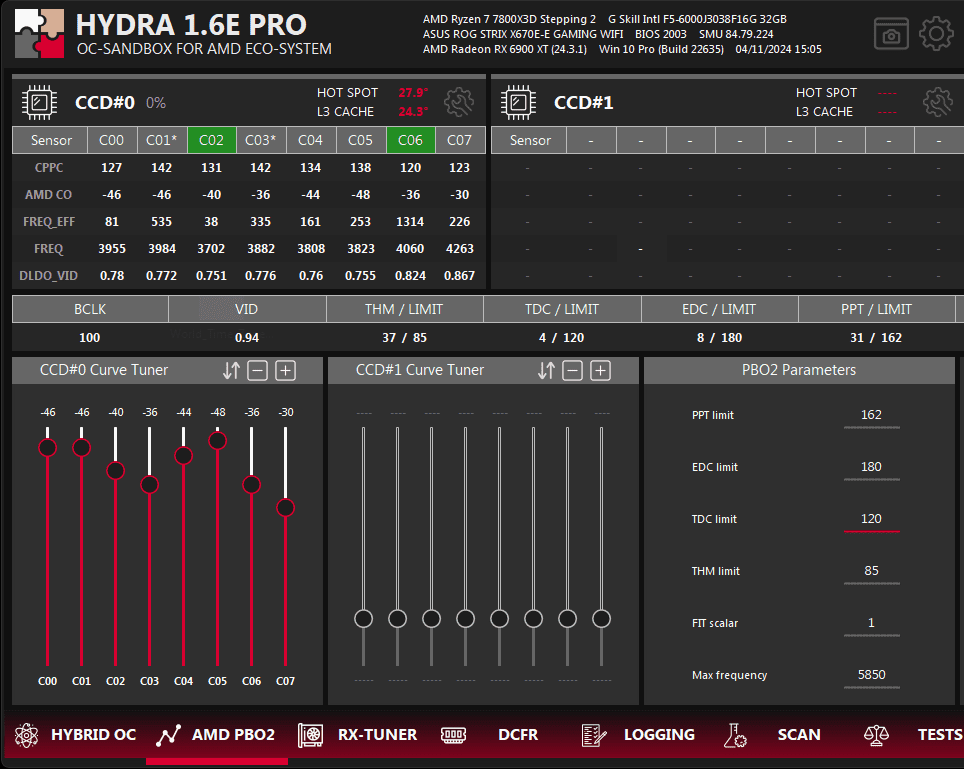Click the BCLK column header

pyautogui.click(x=90, y=309)
